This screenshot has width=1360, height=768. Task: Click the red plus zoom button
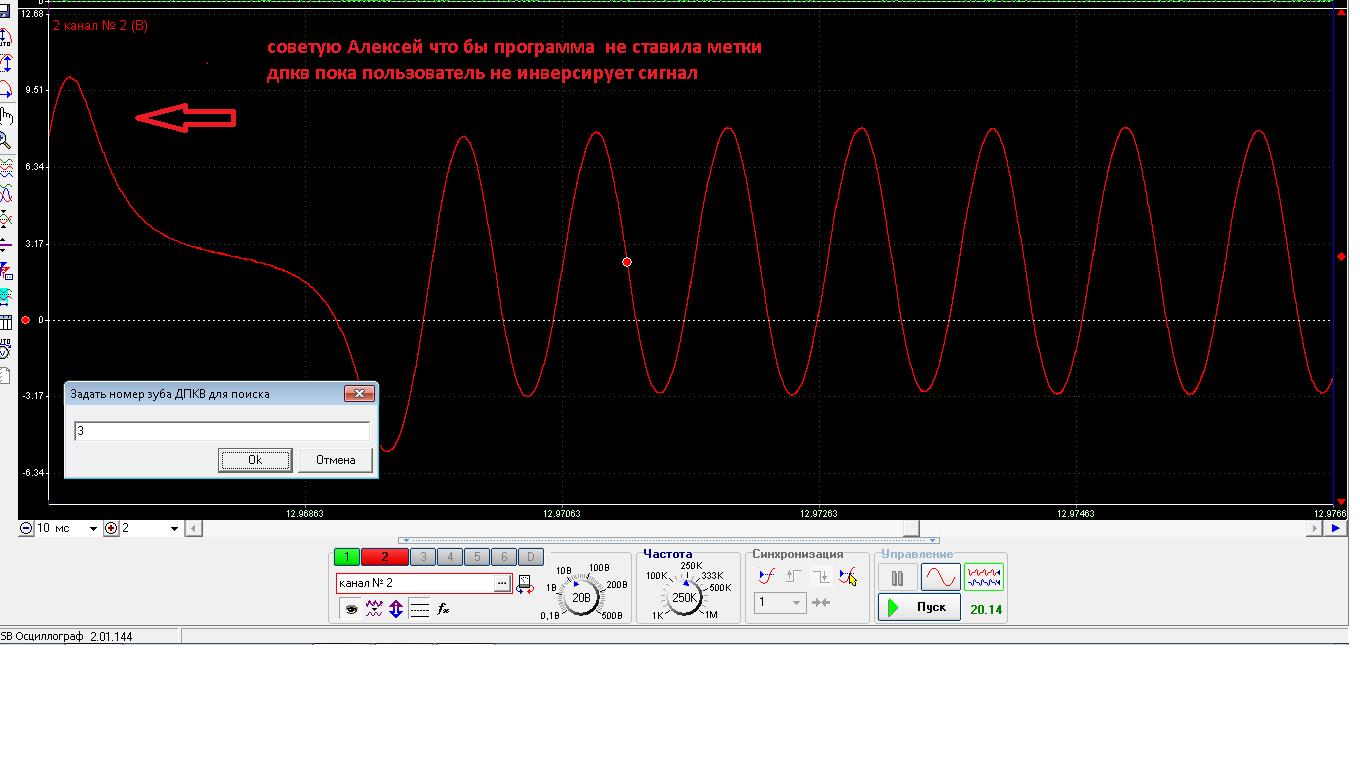pos(111,528)
